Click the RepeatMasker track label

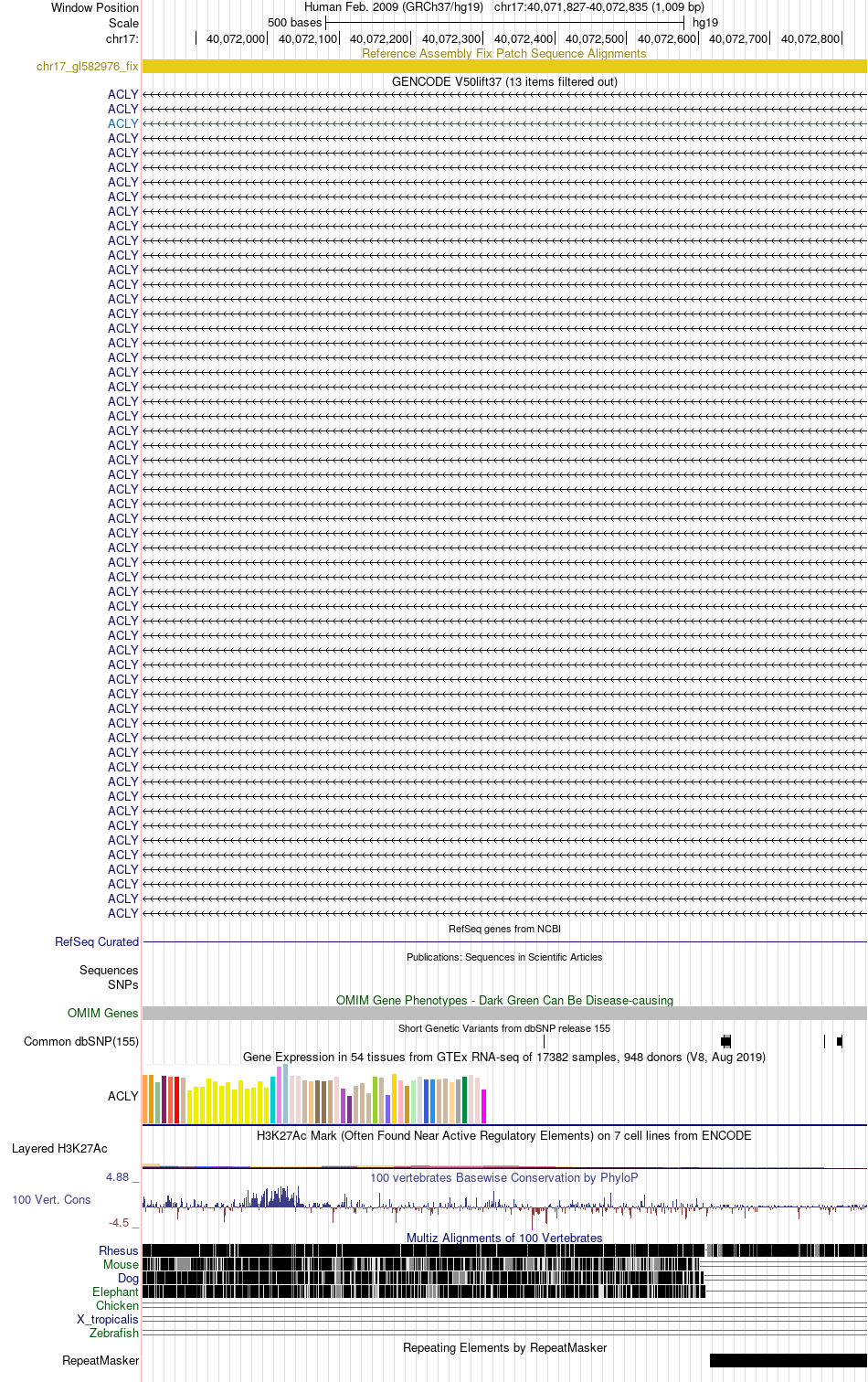click(x=101, y=1360)
